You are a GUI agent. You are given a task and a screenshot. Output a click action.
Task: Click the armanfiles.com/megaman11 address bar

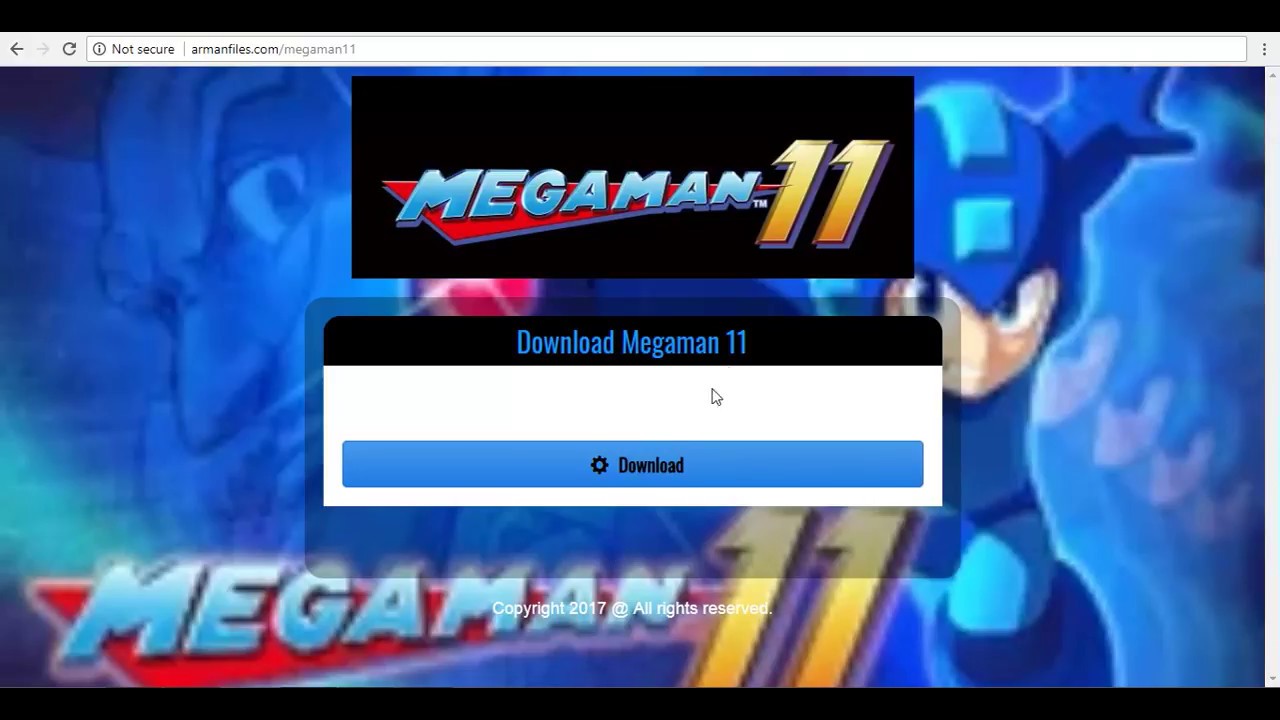666,49
